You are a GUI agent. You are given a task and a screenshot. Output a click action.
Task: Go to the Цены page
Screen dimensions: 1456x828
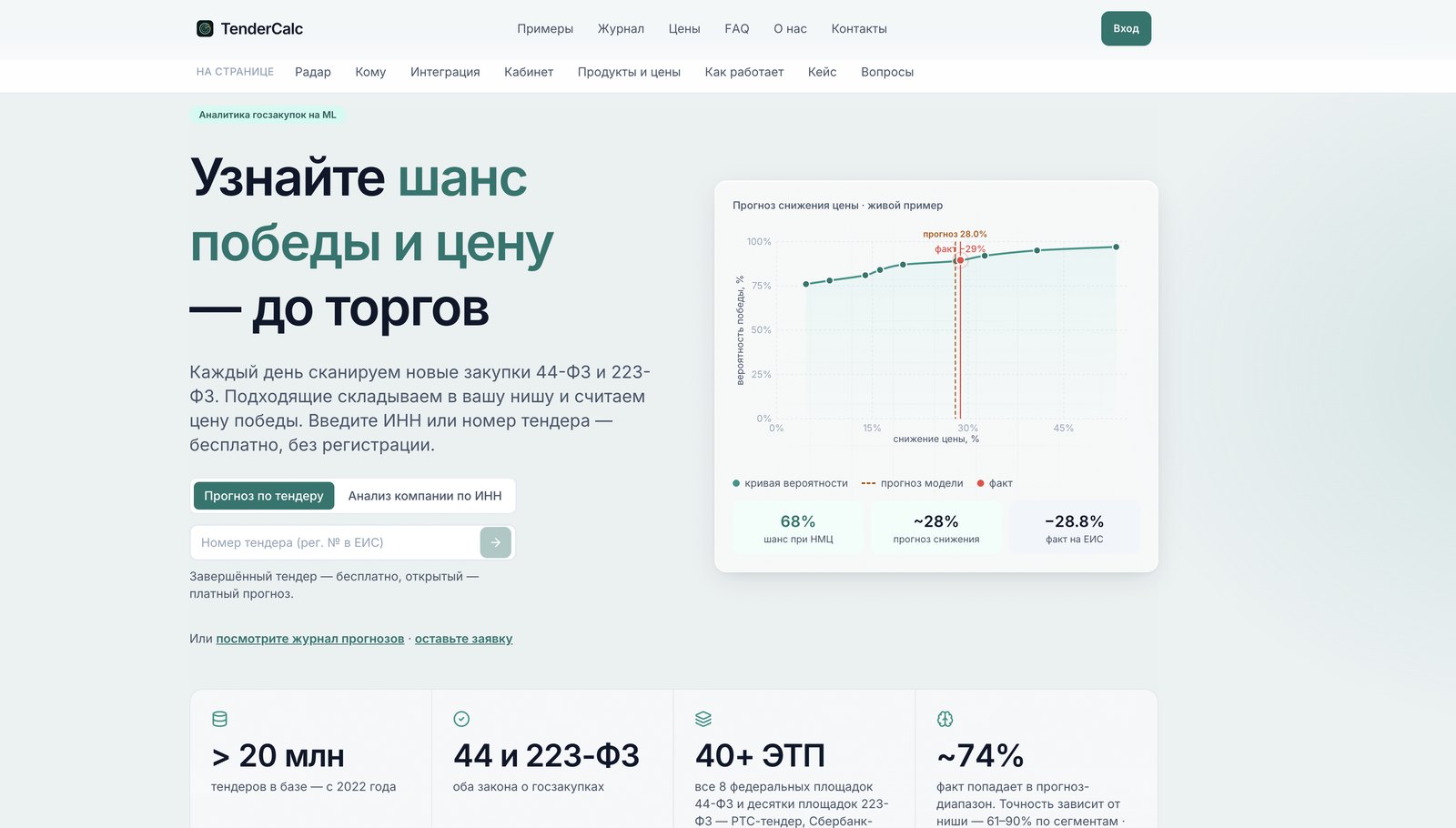pyautogui.click(x=684, y=28)
